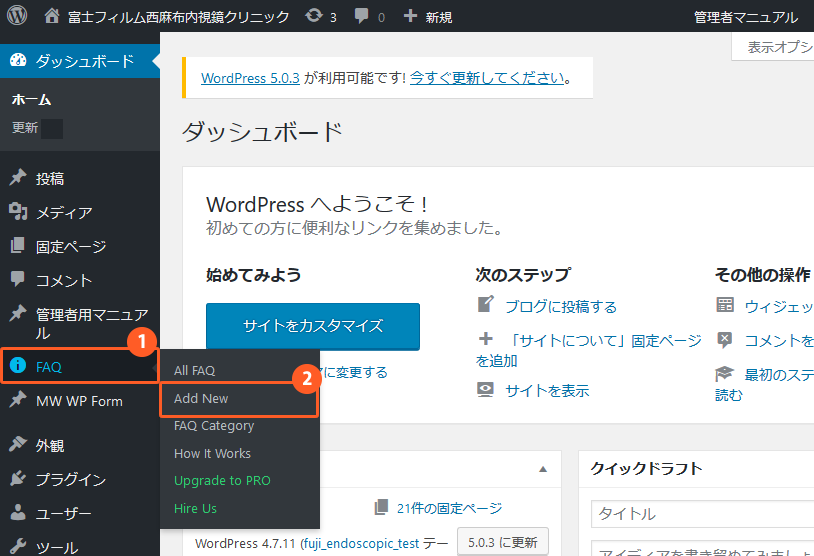Click the FAQ info icon
Image resolution: width=814 pixels, height=556 pixels.
(18, 365)
